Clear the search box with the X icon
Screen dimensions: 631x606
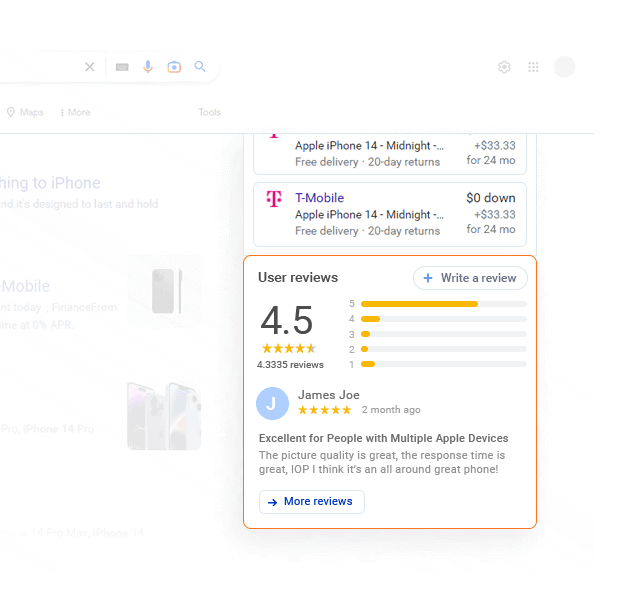pyautogui.click(x=90, y=67)
